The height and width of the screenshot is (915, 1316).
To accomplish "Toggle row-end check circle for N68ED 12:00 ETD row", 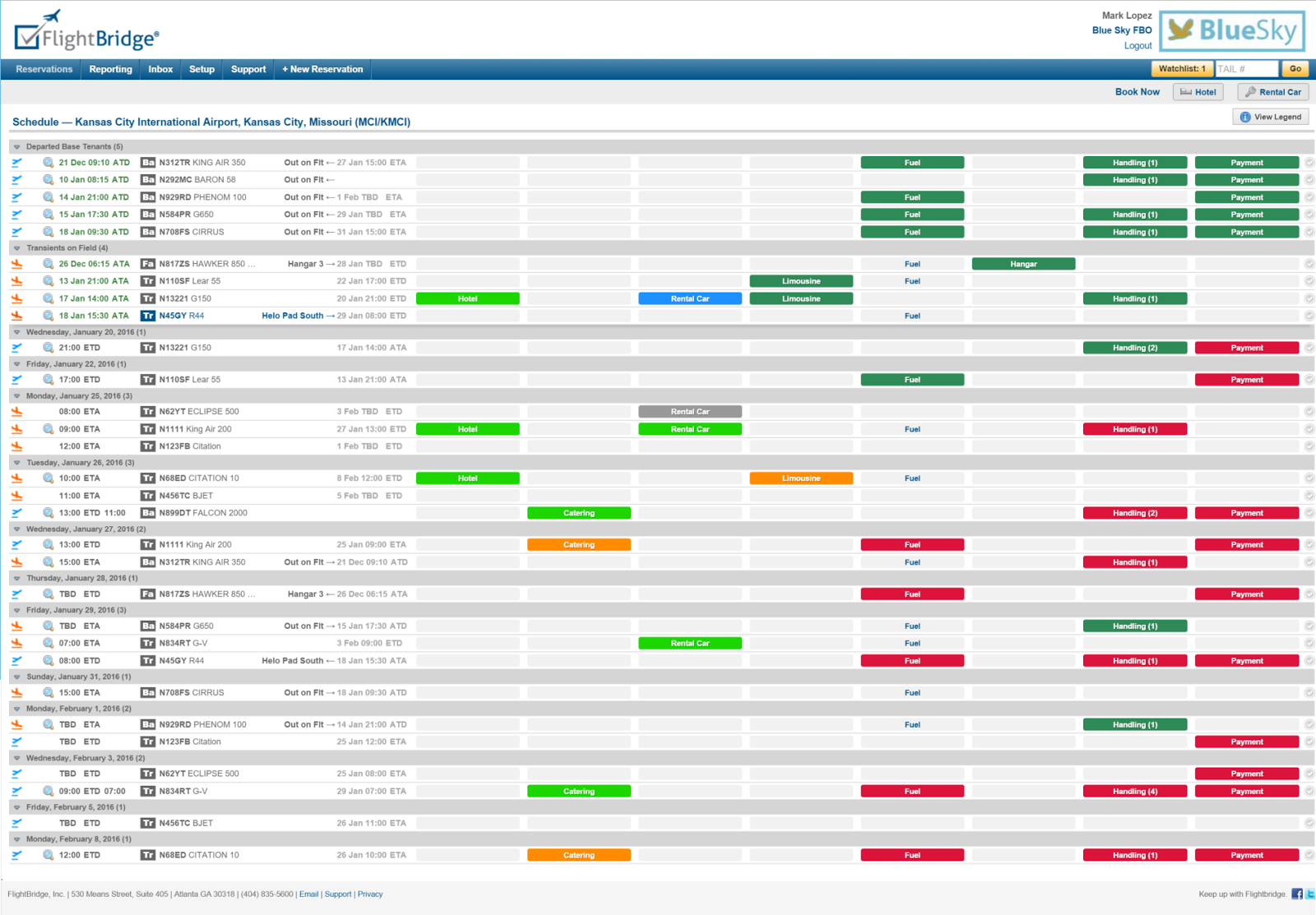I will 1309,856.
